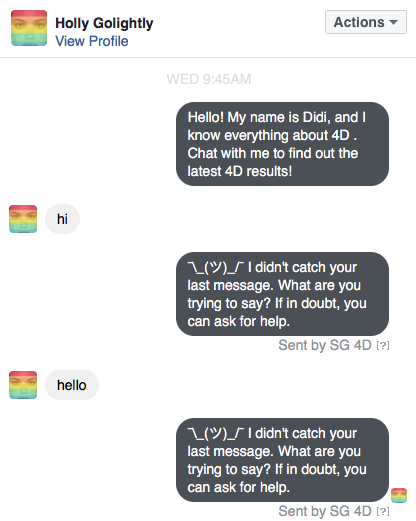
Task: Open the View Profile link
Action: pos(92,41)
